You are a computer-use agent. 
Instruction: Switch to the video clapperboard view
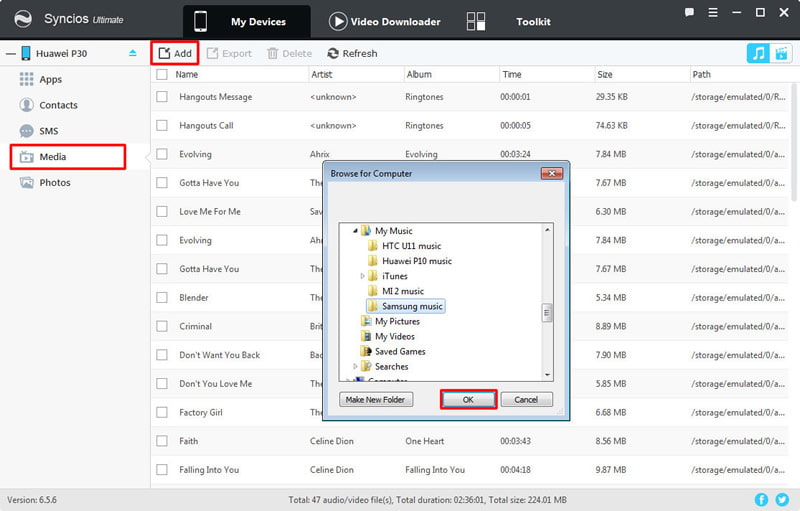tap(781, 53)
